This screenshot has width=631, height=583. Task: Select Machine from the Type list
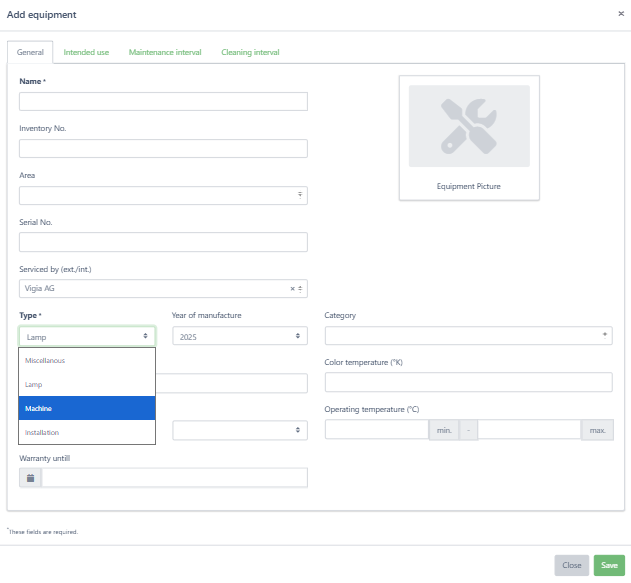87,408
